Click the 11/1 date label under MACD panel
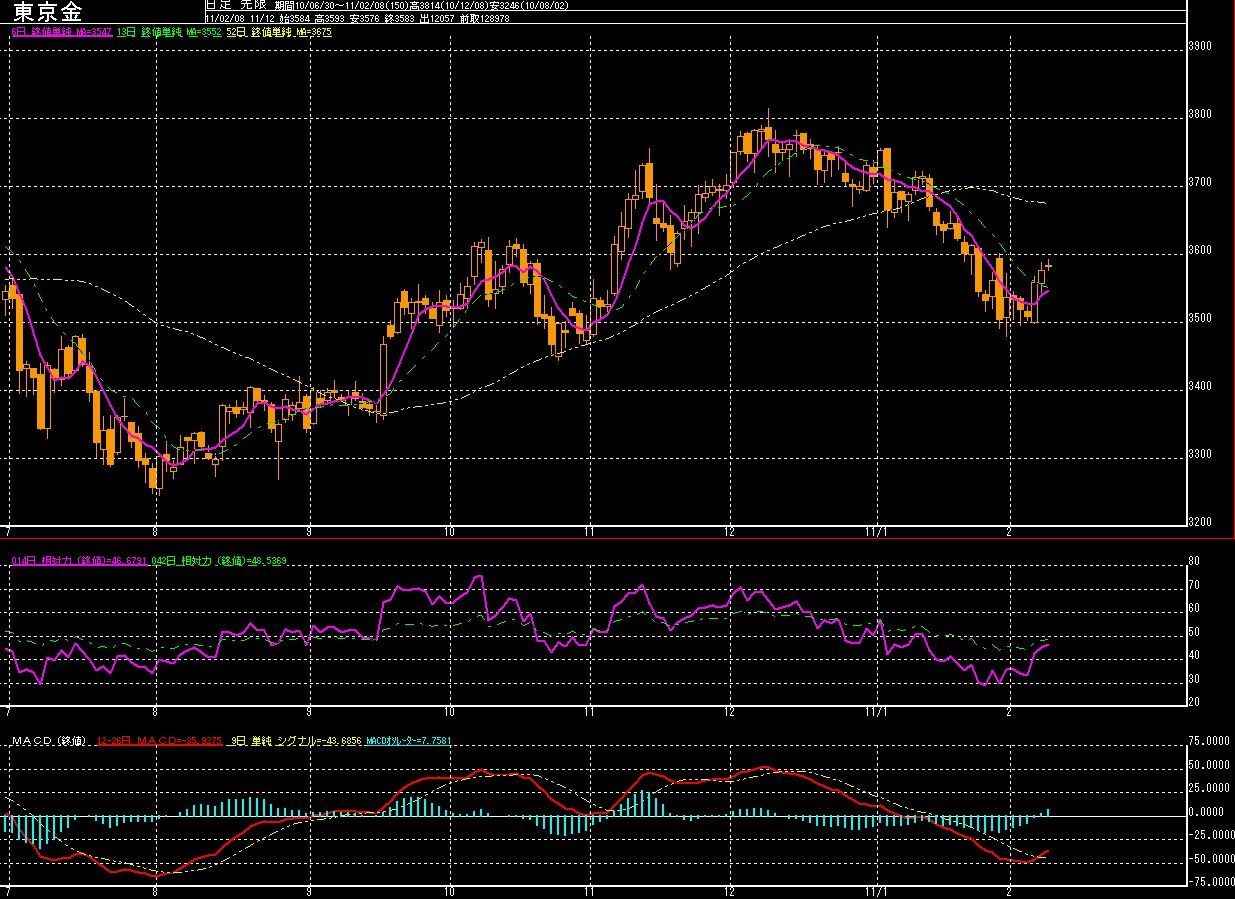This screenshot has width=1235, height=899. (878, 892)
